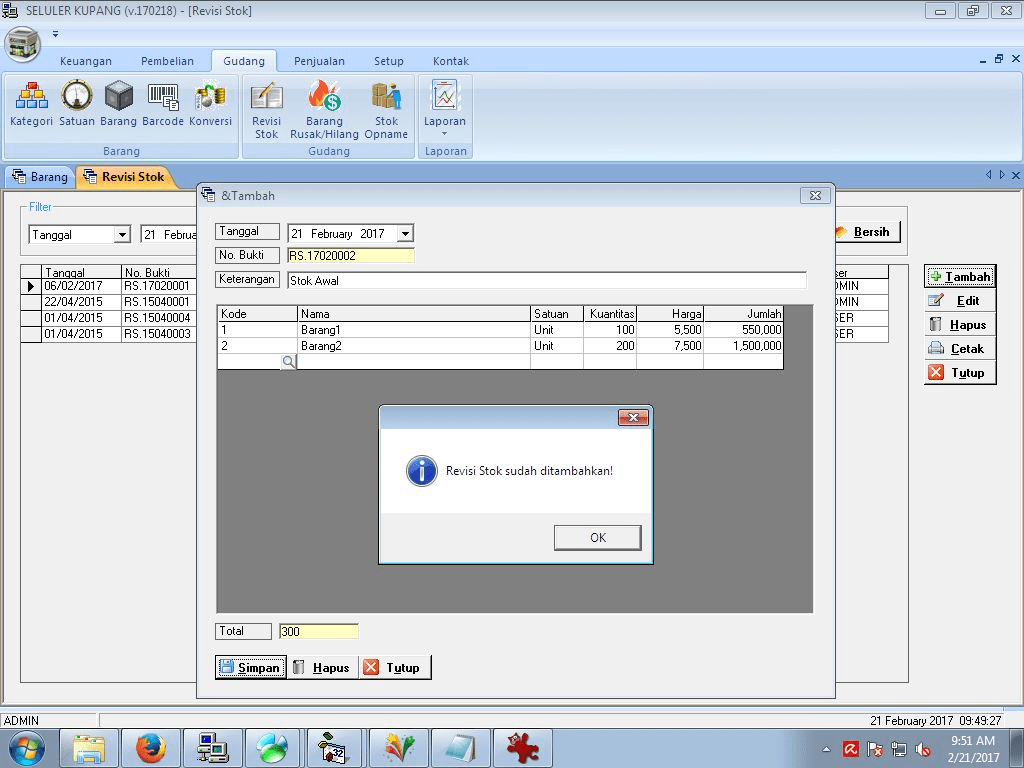1024x768 pixels.
Task: Click the Simpan button
Action: click(x=250, y=668)
